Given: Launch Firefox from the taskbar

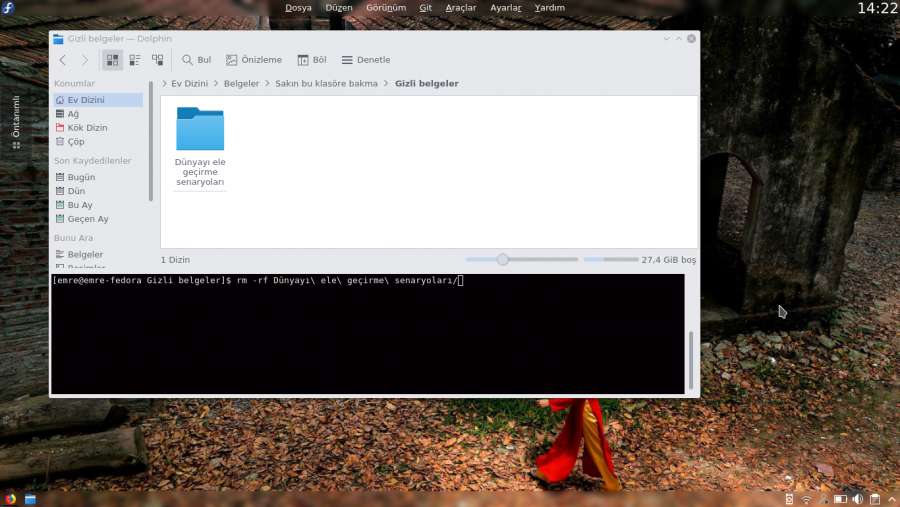Looking at the screenshot, I should coord(10,499).
